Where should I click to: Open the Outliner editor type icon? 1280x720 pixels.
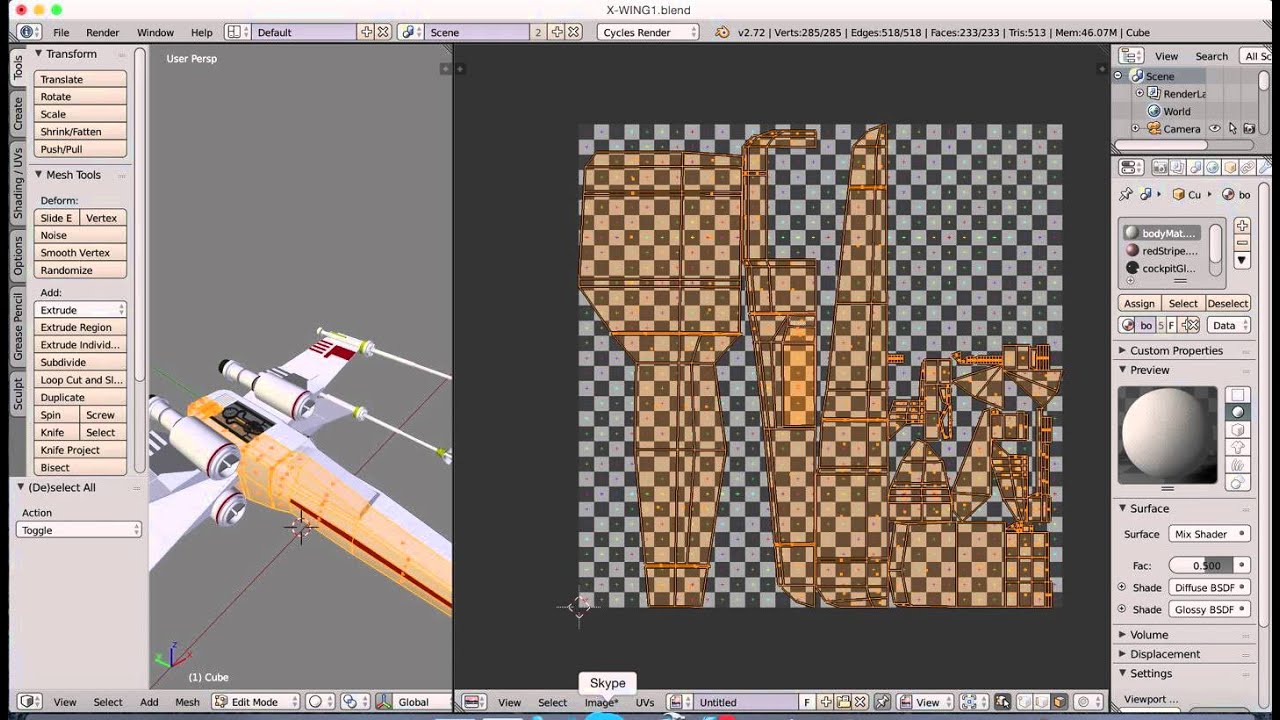[1131, 56]
